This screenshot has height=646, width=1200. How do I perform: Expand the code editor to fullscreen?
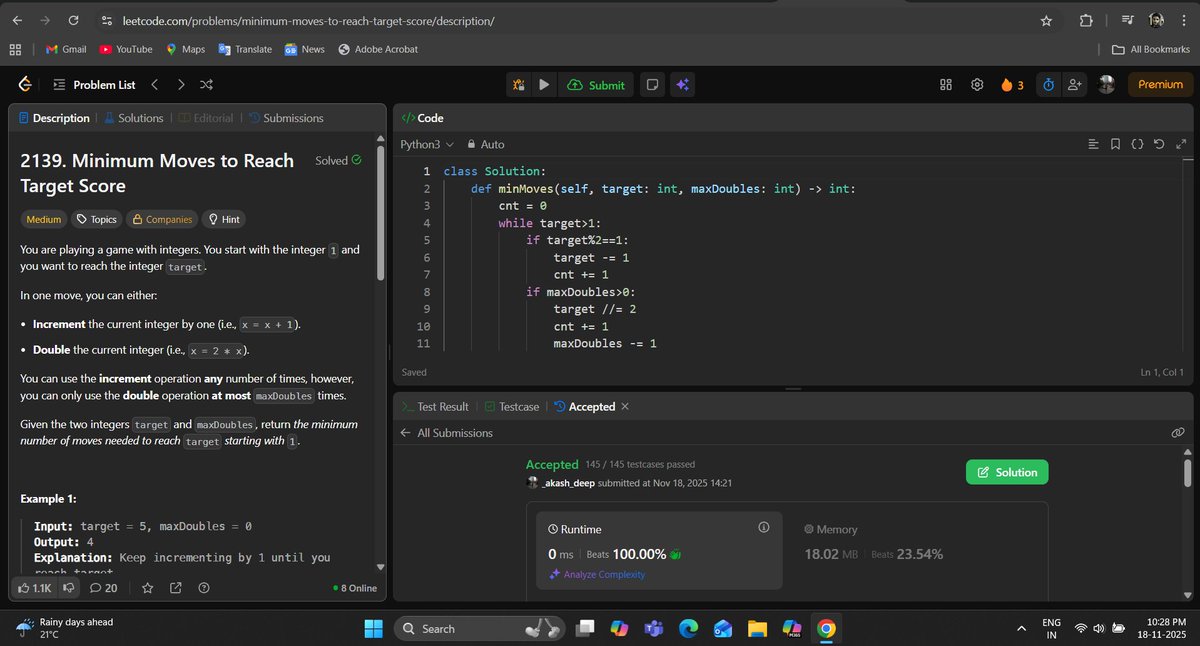tap(1180, 144)
